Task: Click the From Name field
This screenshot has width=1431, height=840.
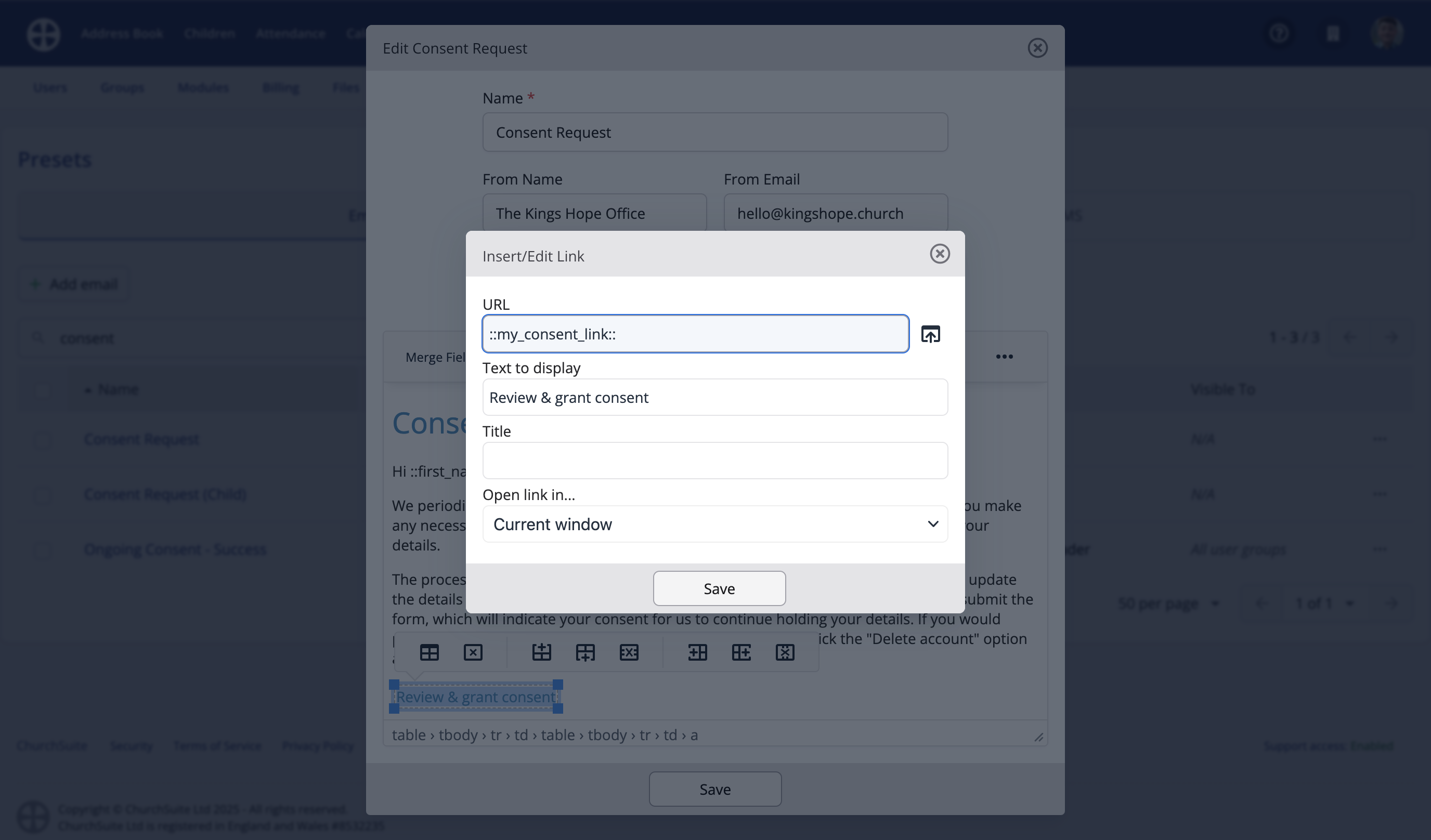Action: [594, 213]
